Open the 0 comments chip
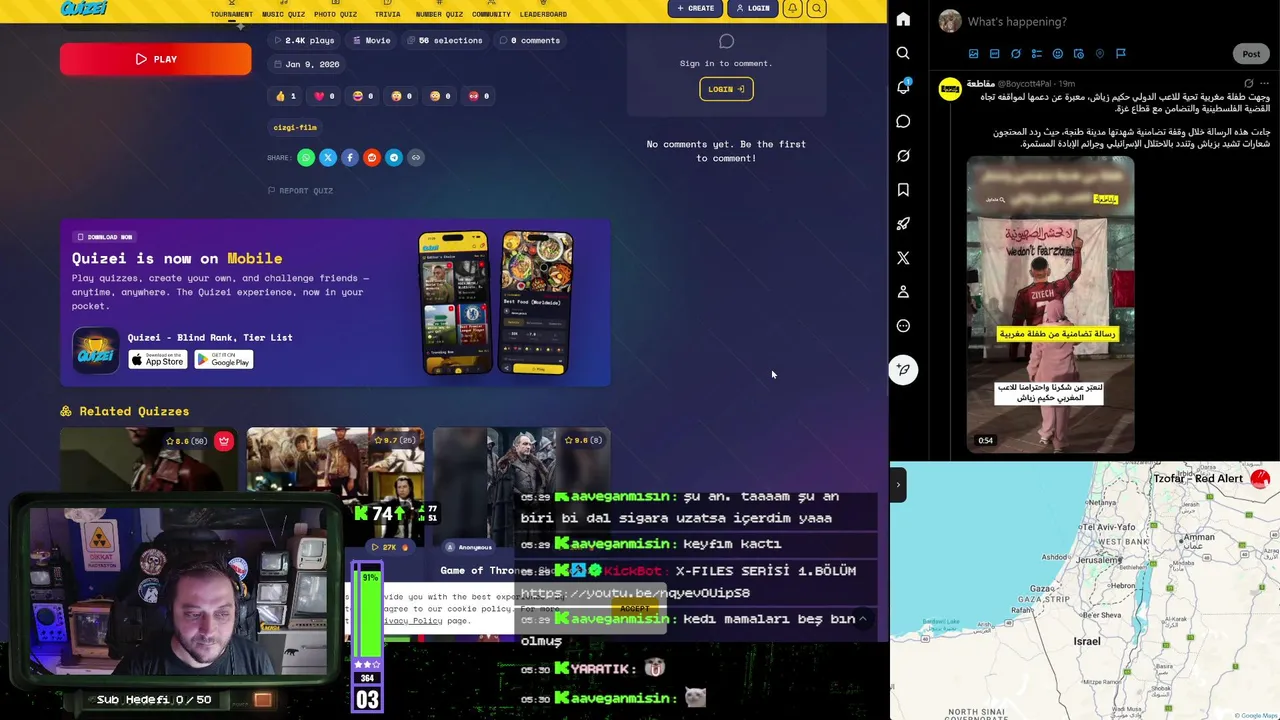Screen dimensions: 1280x720 [528, 40]
